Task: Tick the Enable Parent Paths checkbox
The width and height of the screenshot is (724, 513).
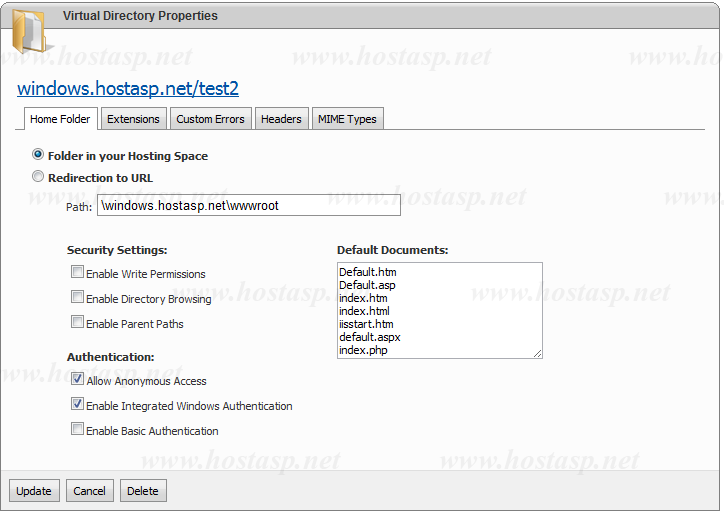Action: [x=77, y=322]
